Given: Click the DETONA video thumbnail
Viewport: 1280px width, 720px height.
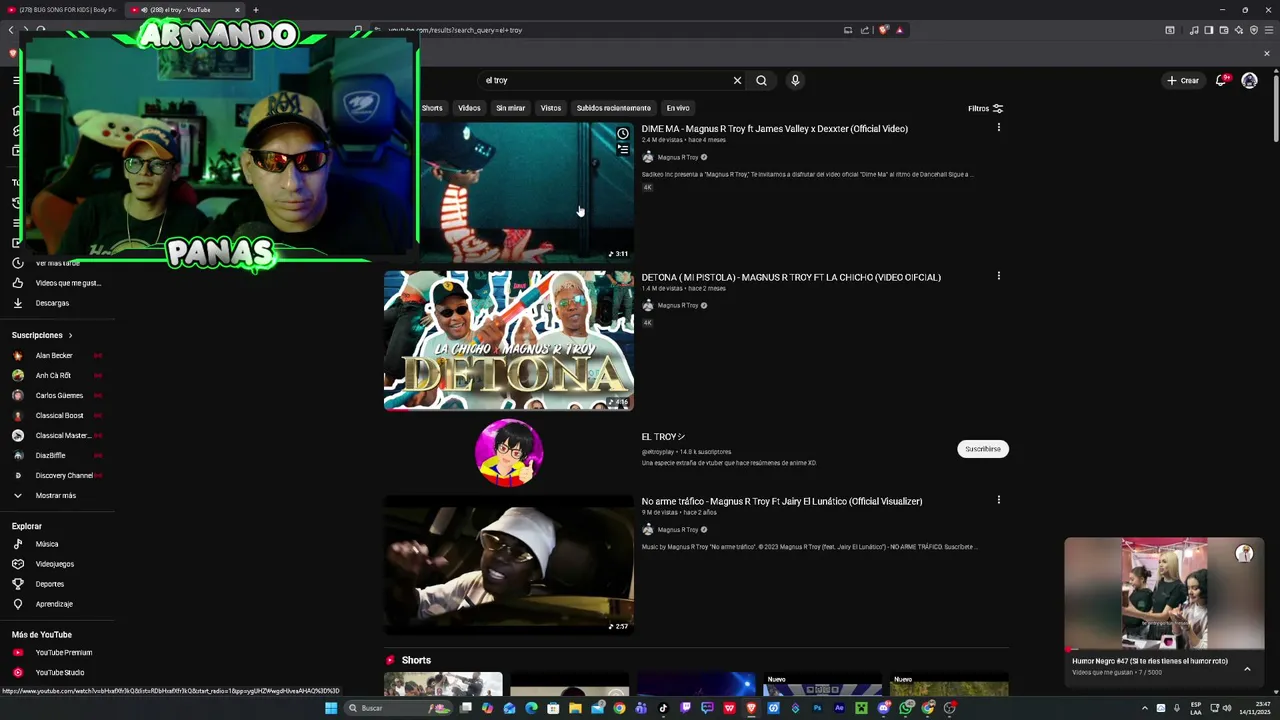Looking at the screenshot, I should click(509, 341).
